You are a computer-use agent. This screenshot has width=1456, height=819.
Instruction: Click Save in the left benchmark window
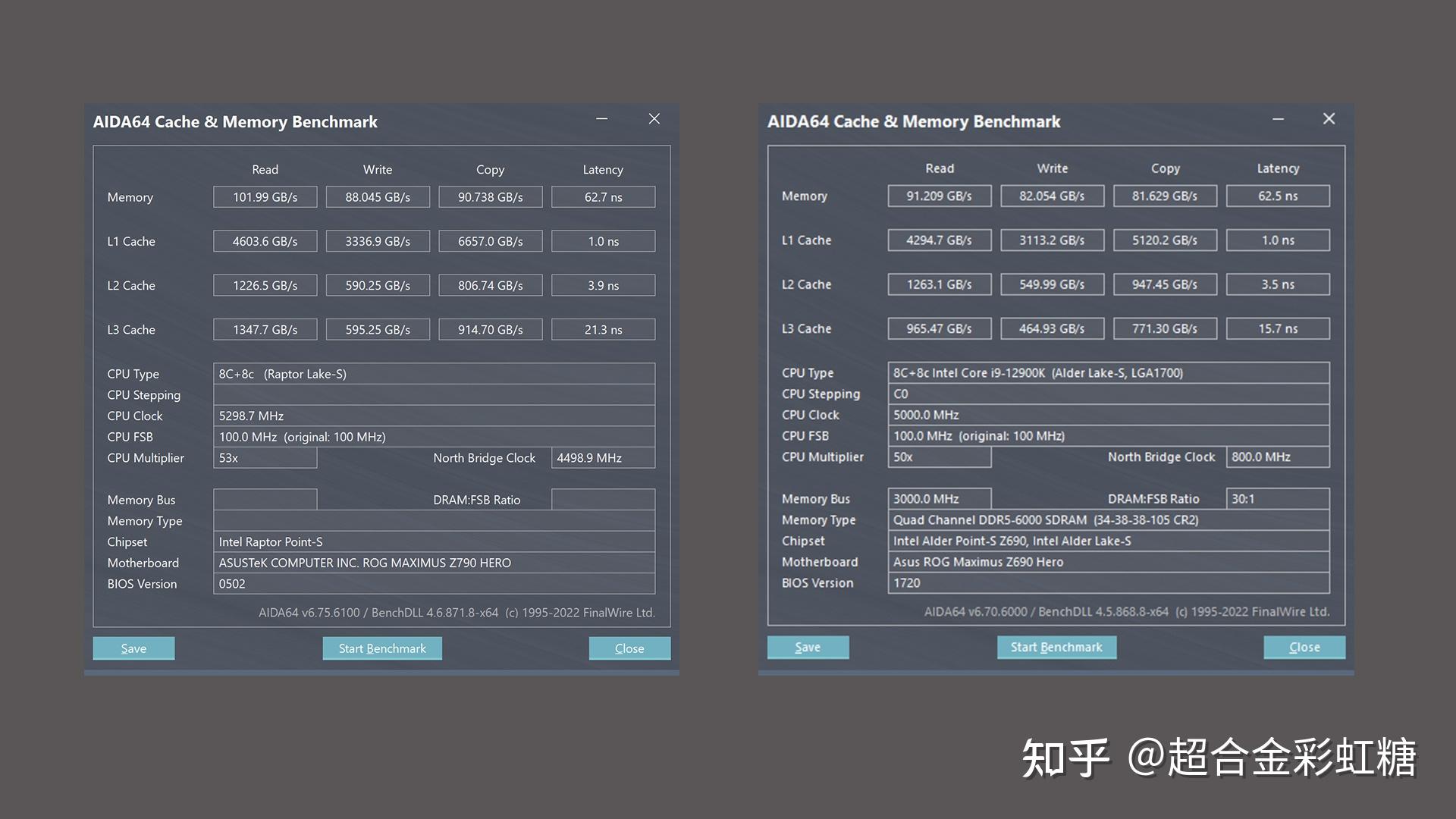(133, 648)
